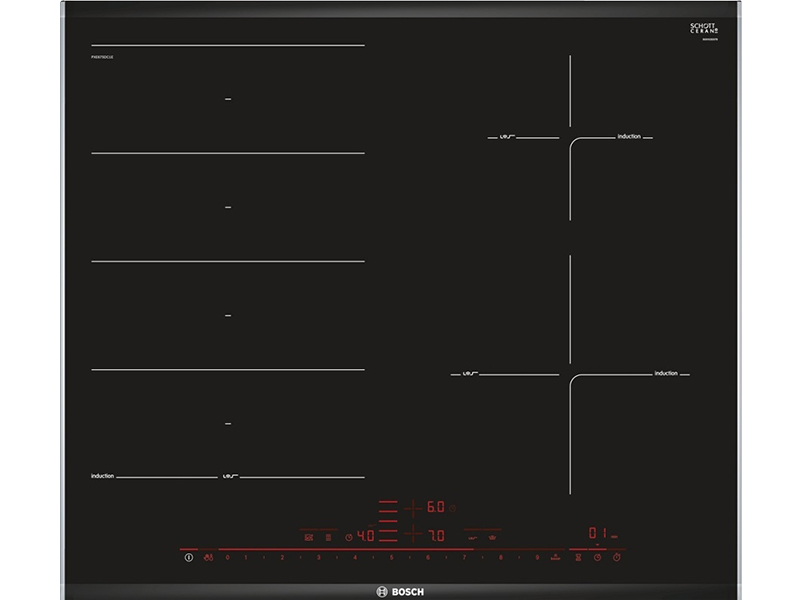
Task: Tap the child lock icon beside power
Action: point(208,557)
